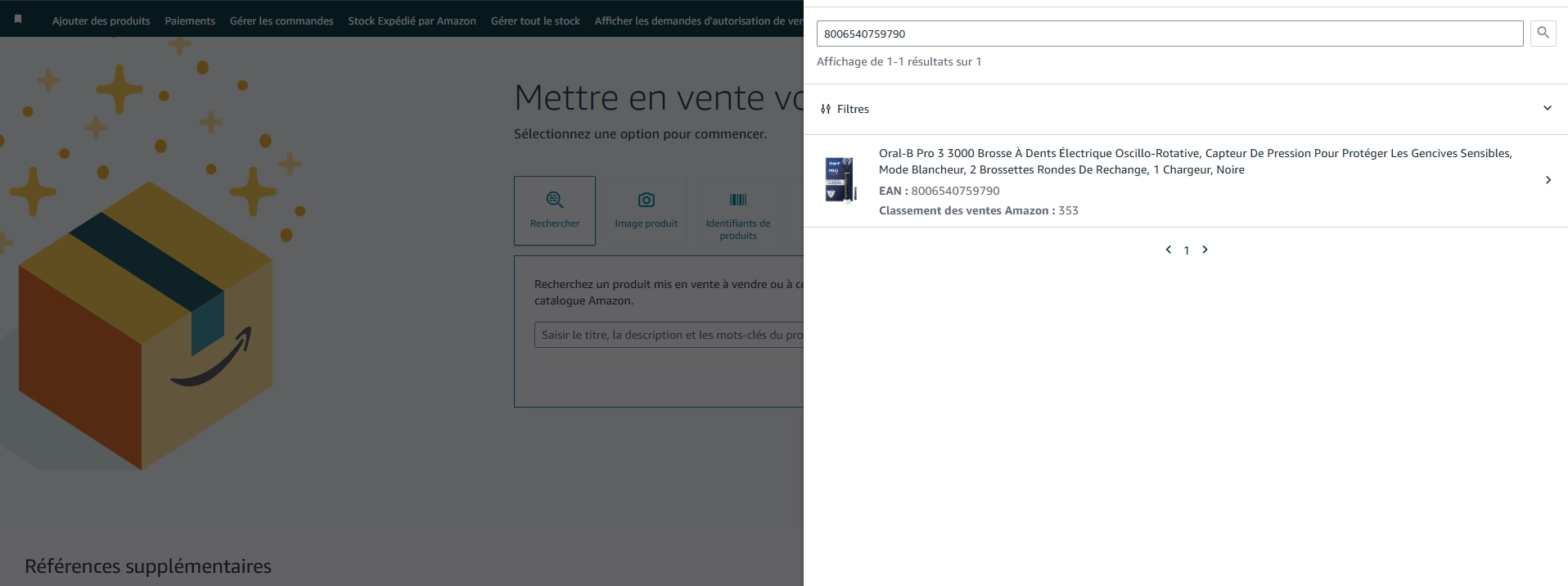Click Classement des ventes Amazon : 353
This screenshot has height=586, width=1568.
pyautogui.click(x=979, y=210)
